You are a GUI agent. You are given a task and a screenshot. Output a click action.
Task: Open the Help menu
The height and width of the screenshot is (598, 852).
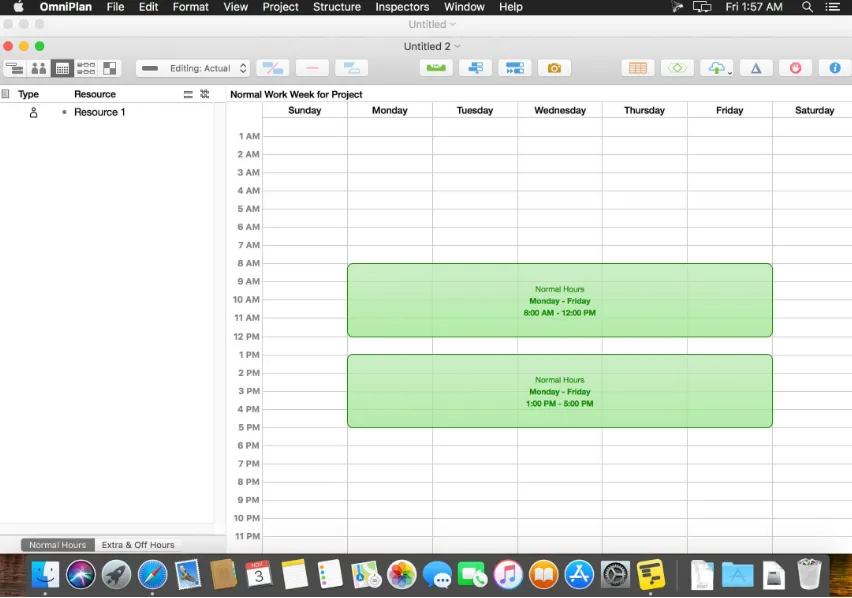coord(511,7)
